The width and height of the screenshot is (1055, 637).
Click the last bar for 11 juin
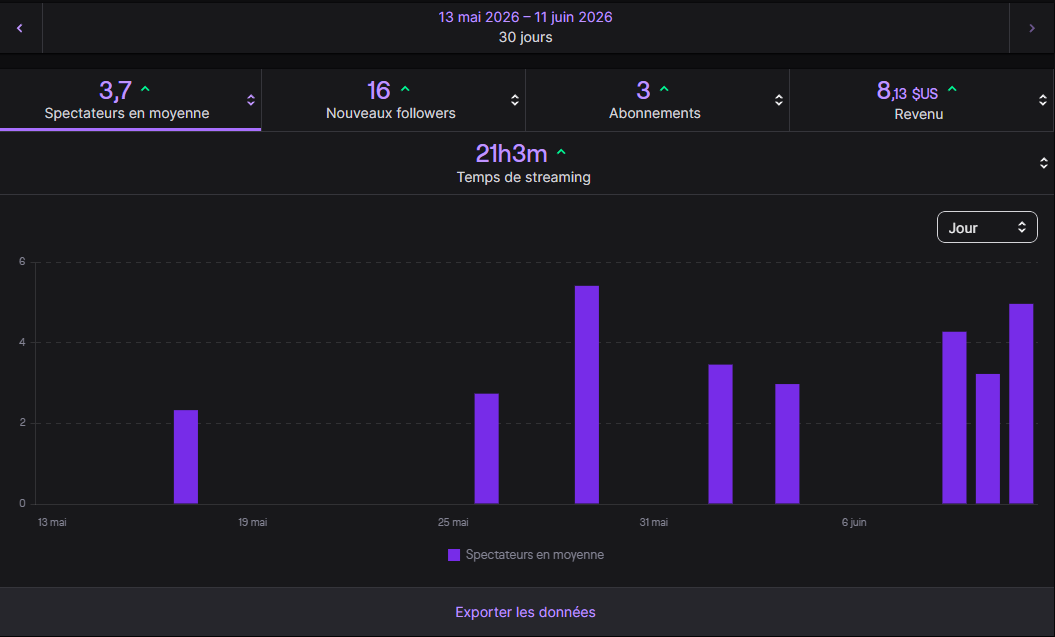[1021, 404]
